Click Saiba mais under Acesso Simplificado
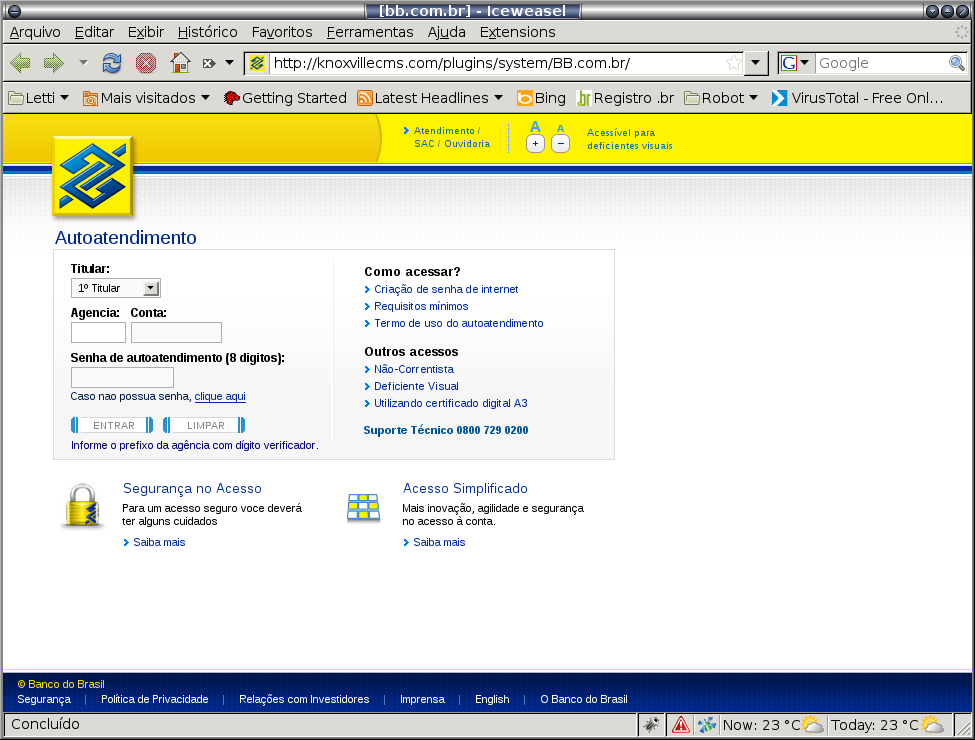Viewport: 975px width, 740px height. tap(439, 542)
